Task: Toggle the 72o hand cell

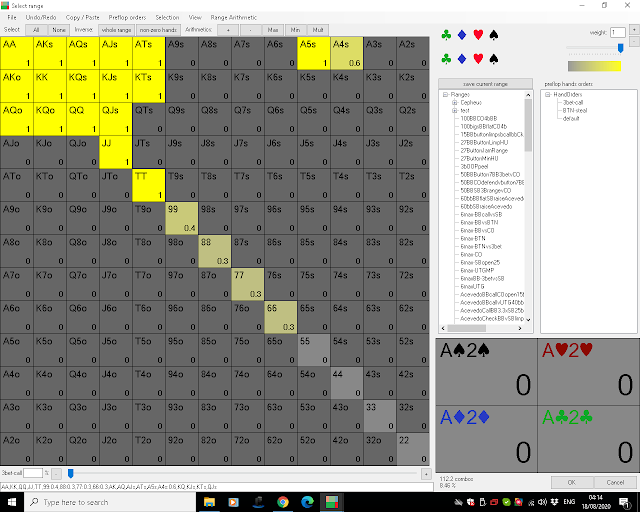Action: coord(247,449)
